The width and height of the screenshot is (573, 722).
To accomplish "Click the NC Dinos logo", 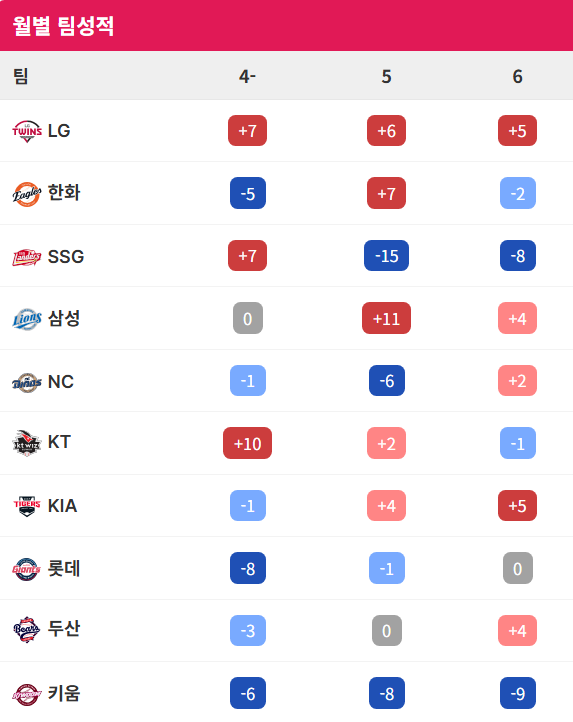I will click(x=27, y=382).
